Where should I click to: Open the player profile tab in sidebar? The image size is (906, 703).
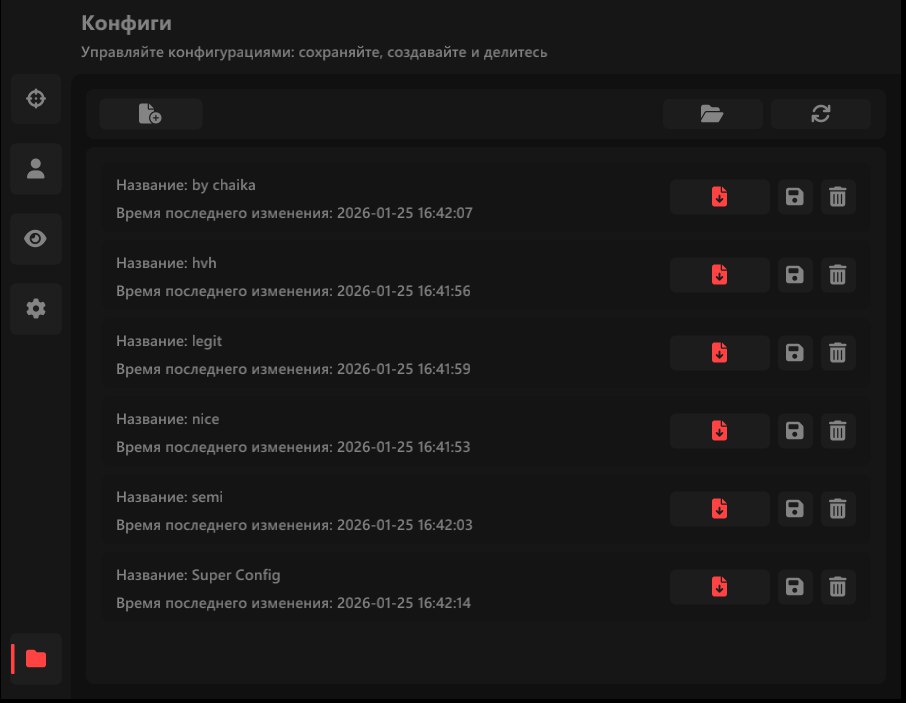(x=36, y=169)
